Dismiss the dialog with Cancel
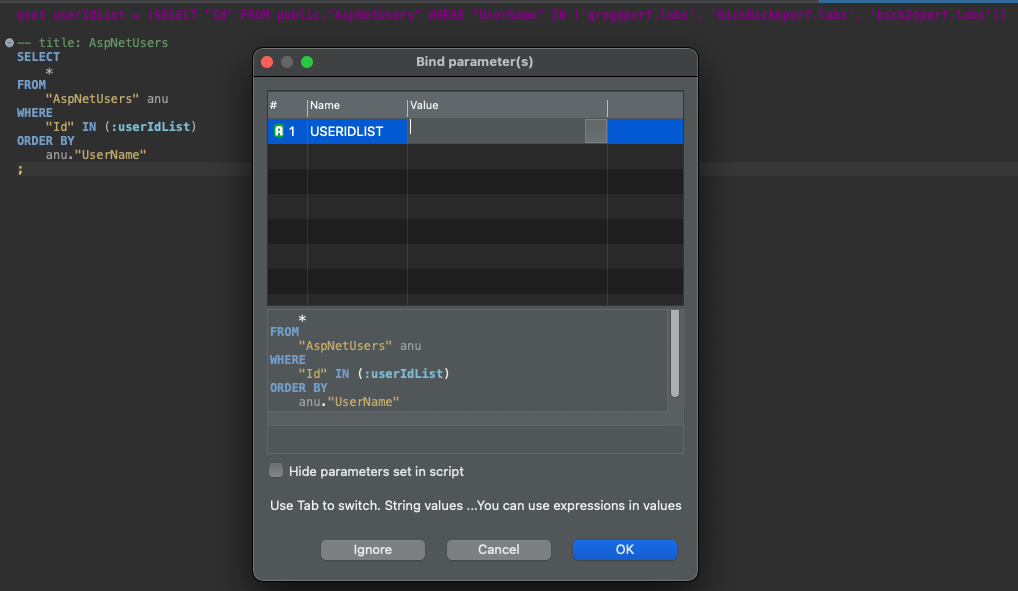Image resolution: width=1018 pixels, height=591 pixels. (x=498, y=549)
